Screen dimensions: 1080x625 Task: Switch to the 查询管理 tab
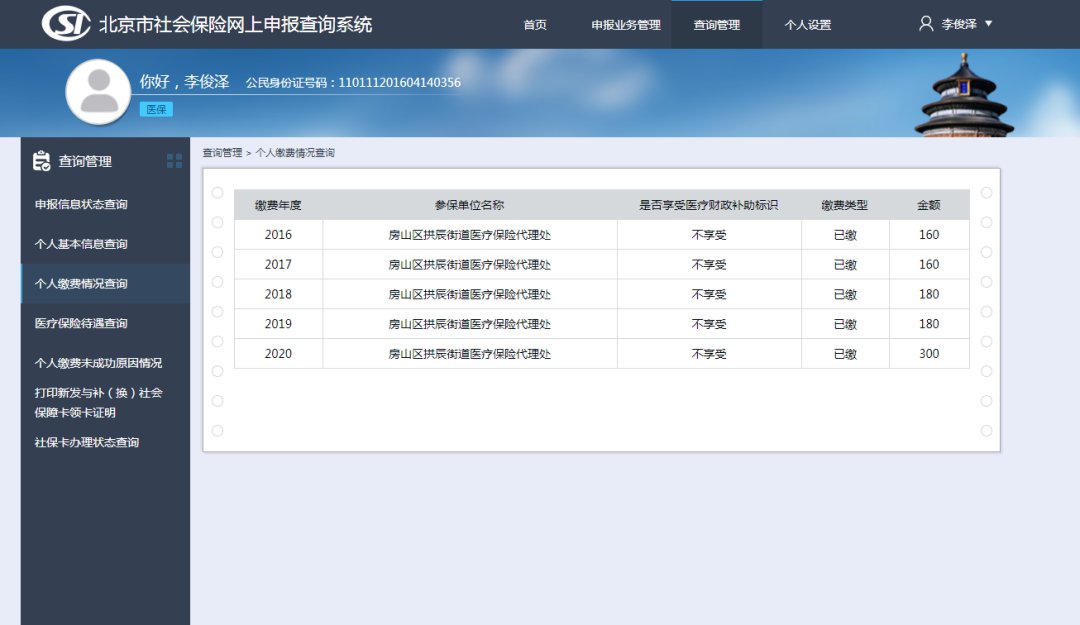point(717,25)
